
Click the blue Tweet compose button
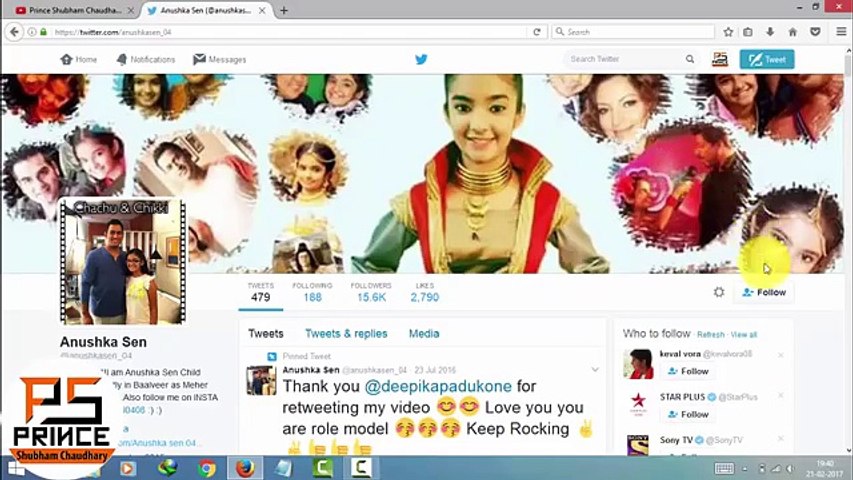(767, 59)
